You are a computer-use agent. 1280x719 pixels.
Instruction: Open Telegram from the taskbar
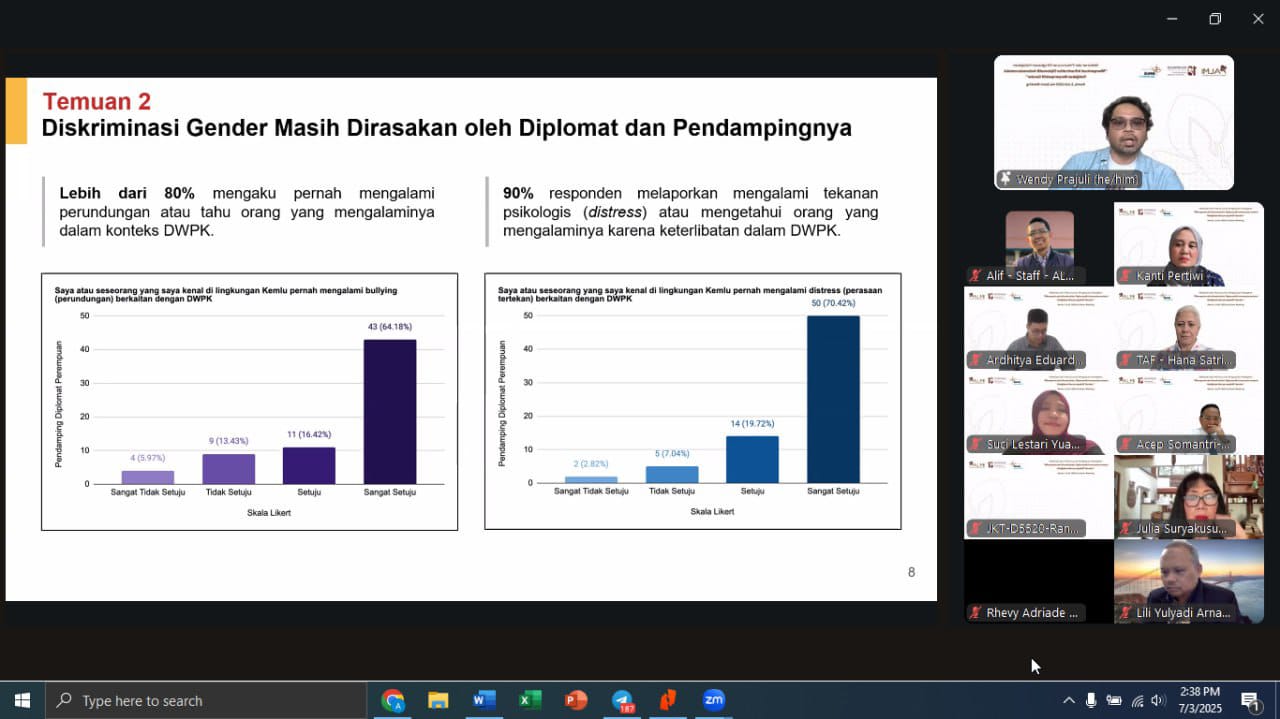coord(622,700)
